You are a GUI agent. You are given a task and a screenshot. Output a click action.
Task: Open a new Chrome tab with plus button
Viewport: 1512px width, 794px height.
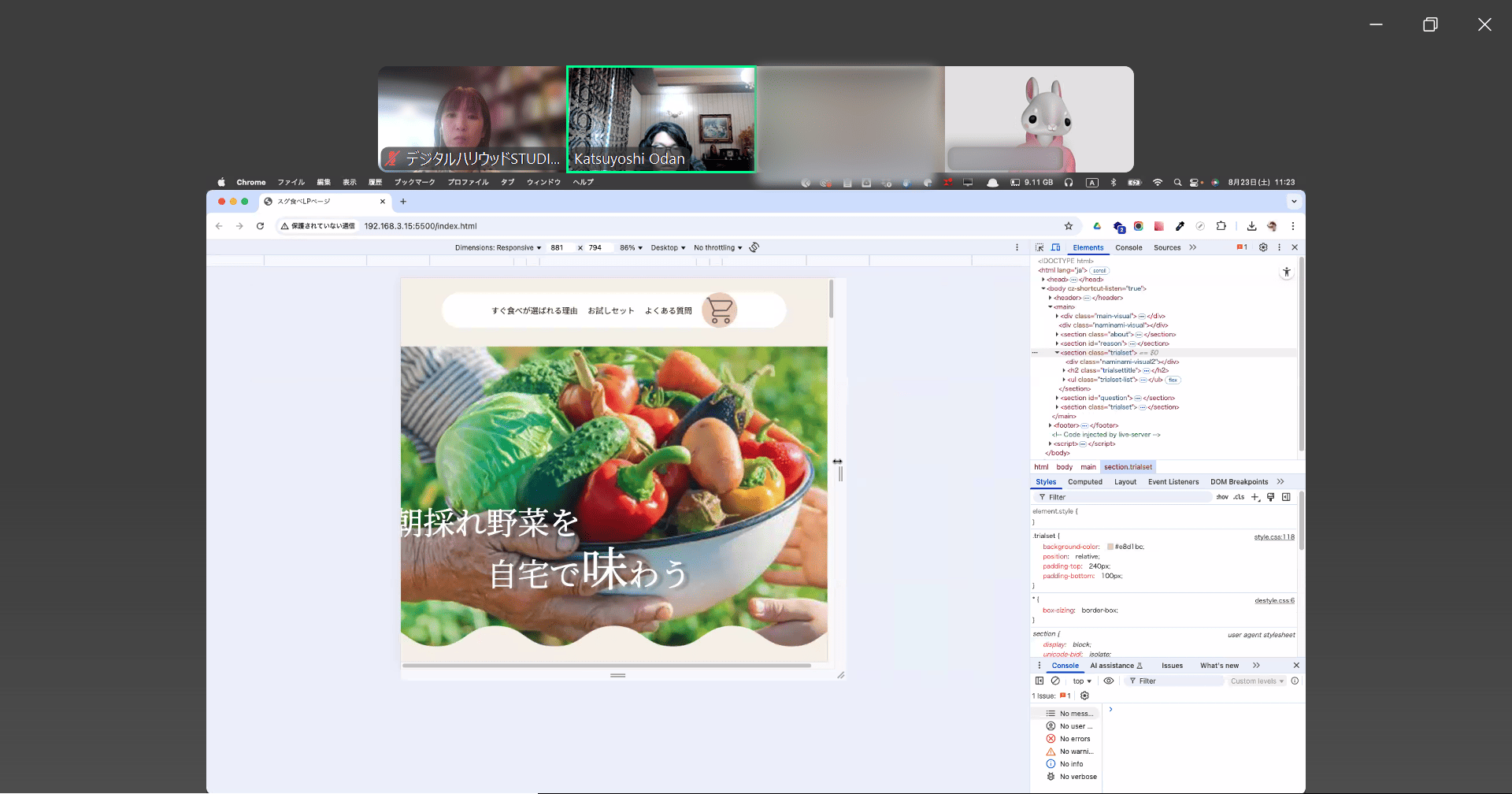(x=403, y=202)
